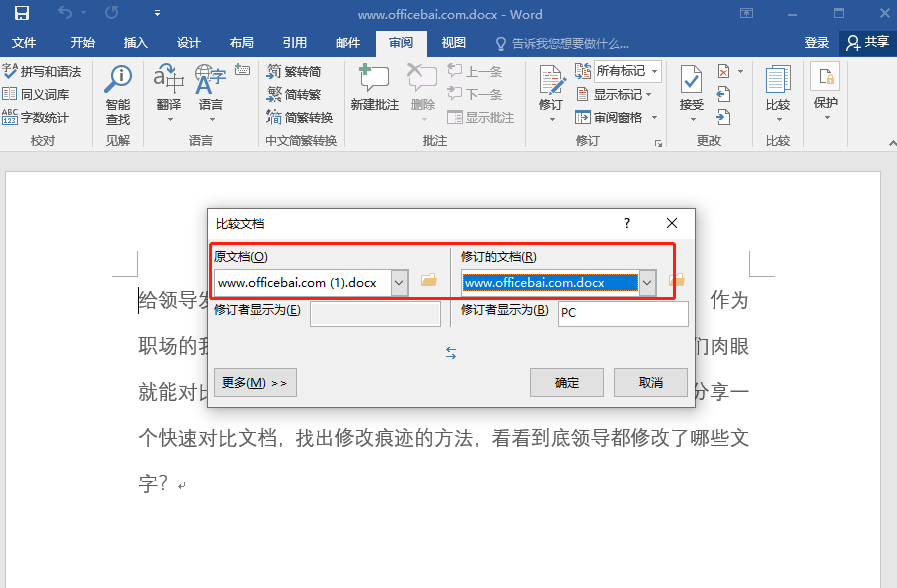Open the 比较 compare menu
This screenshot has height=588, width=897.
click(x=777, y=93)
